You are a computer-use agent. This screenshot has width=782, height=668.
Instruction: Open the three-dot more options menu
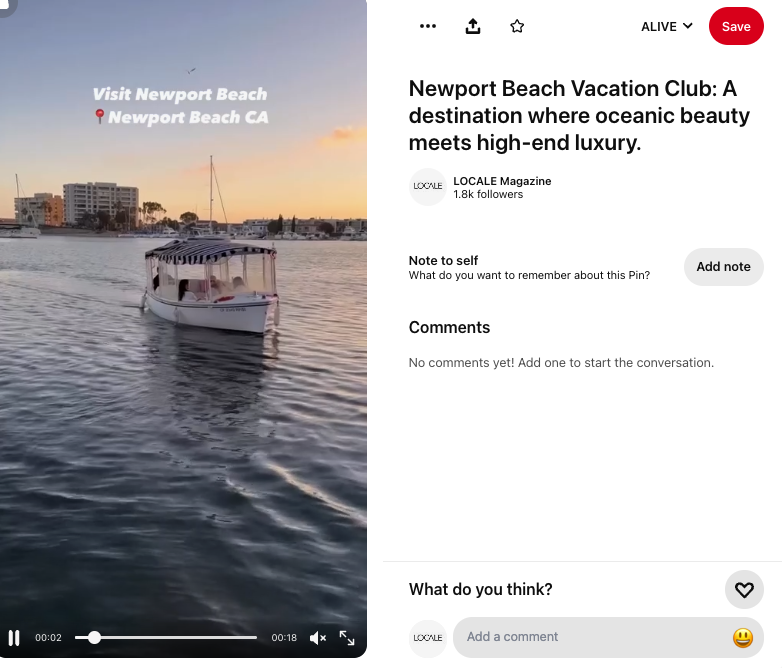pyautogui.click(x=428, y=26)
